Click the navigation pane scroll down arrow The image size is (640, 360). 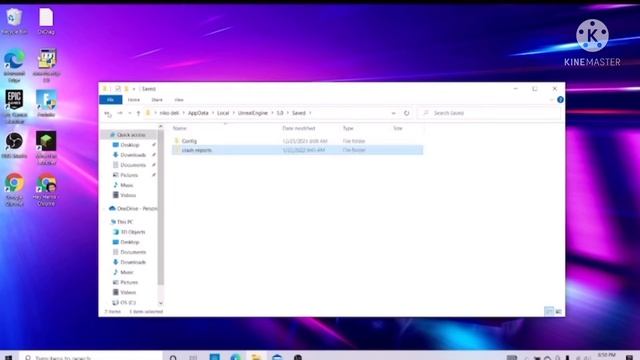click(160, 303)
